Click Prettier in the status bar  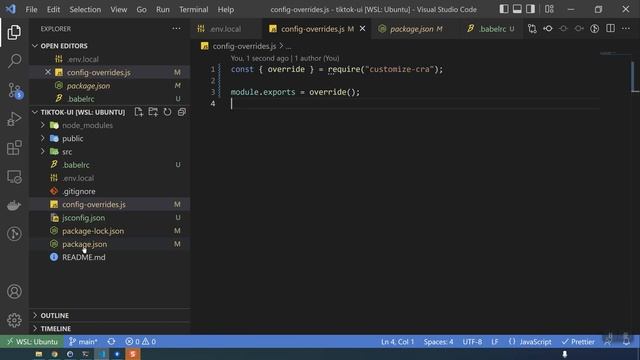(578, 342)
